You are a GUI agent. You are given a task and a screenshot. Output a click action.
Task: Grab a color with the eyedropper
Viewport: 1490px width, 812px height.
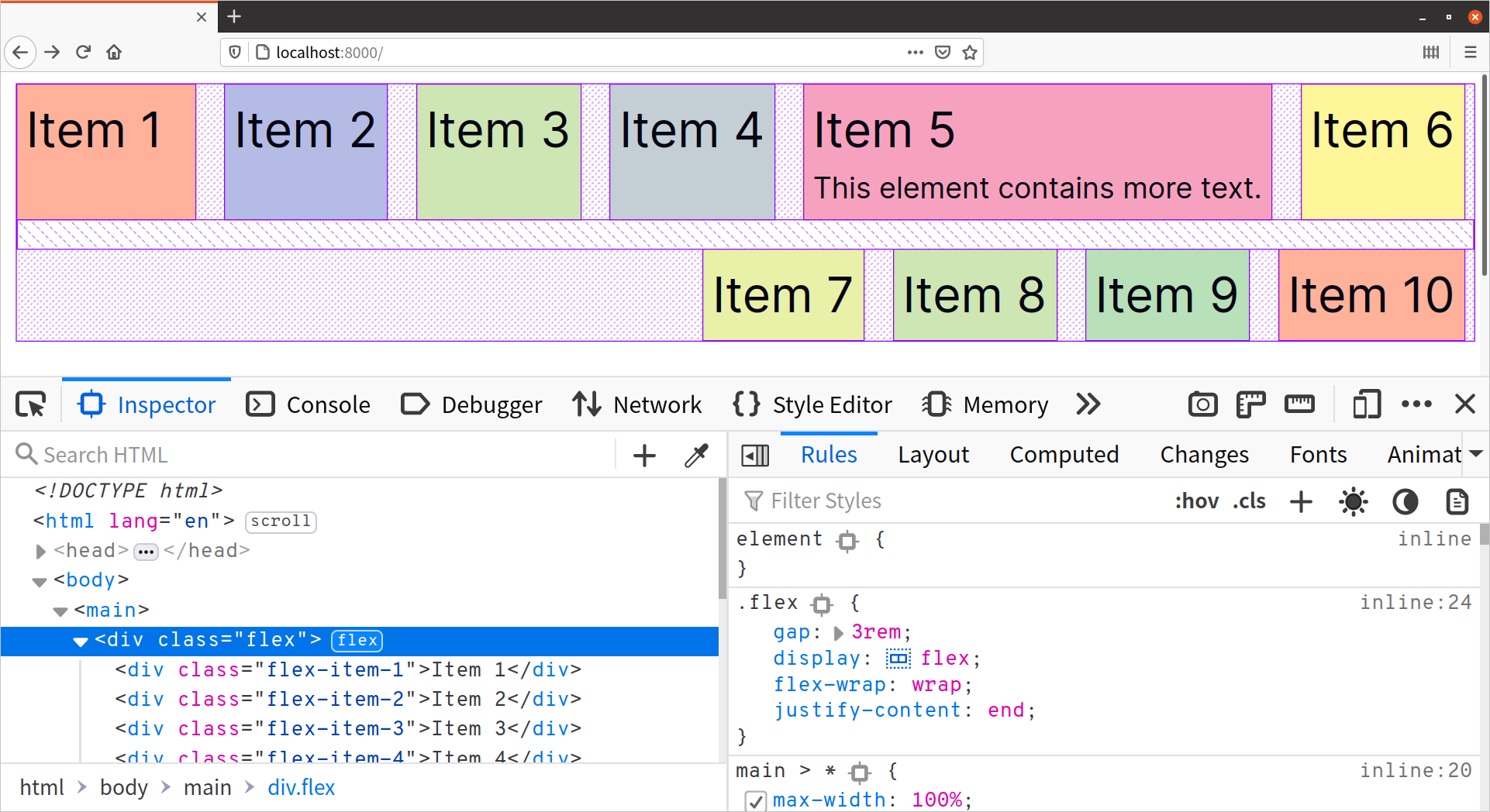pos(696,455)
